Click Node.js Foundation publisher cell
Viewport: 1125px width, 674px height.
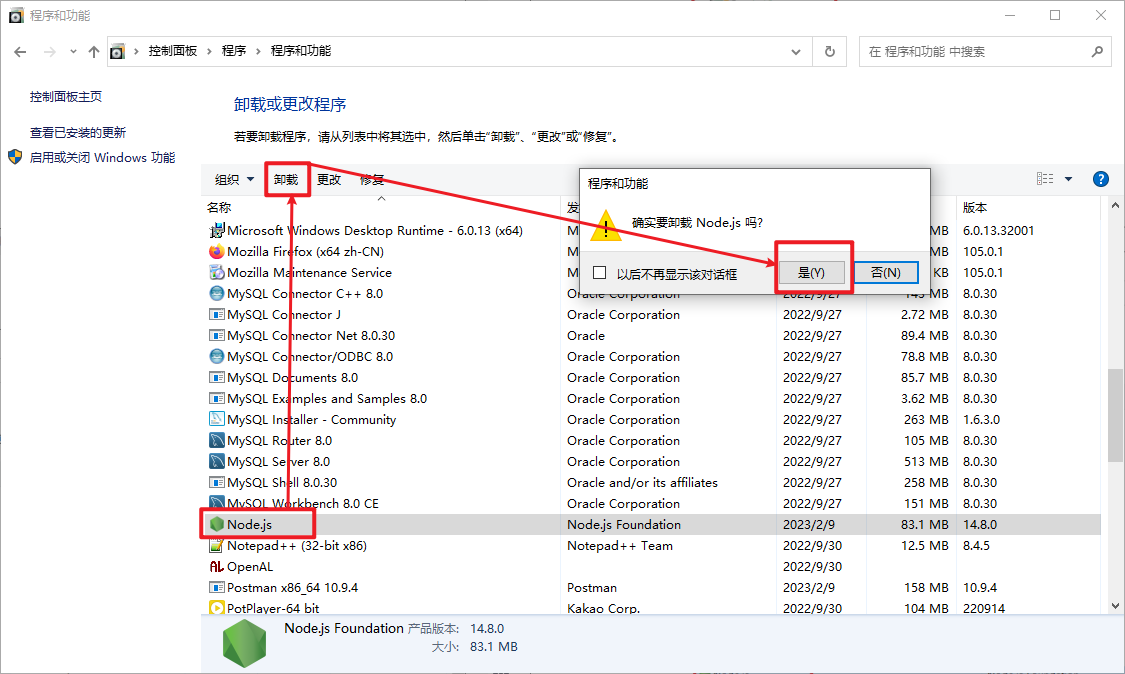623,524
